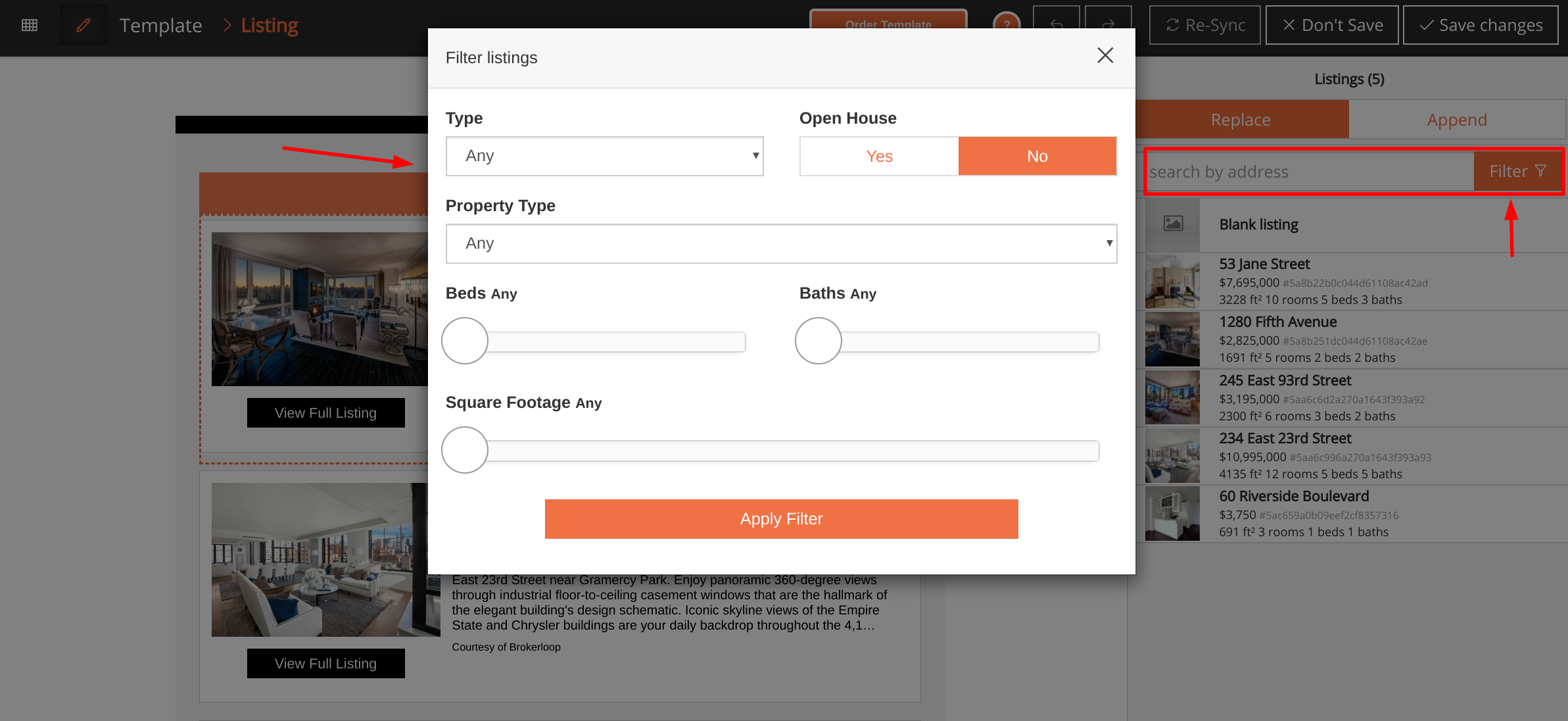Expand the Property Type dropdown

pos(781,244)
